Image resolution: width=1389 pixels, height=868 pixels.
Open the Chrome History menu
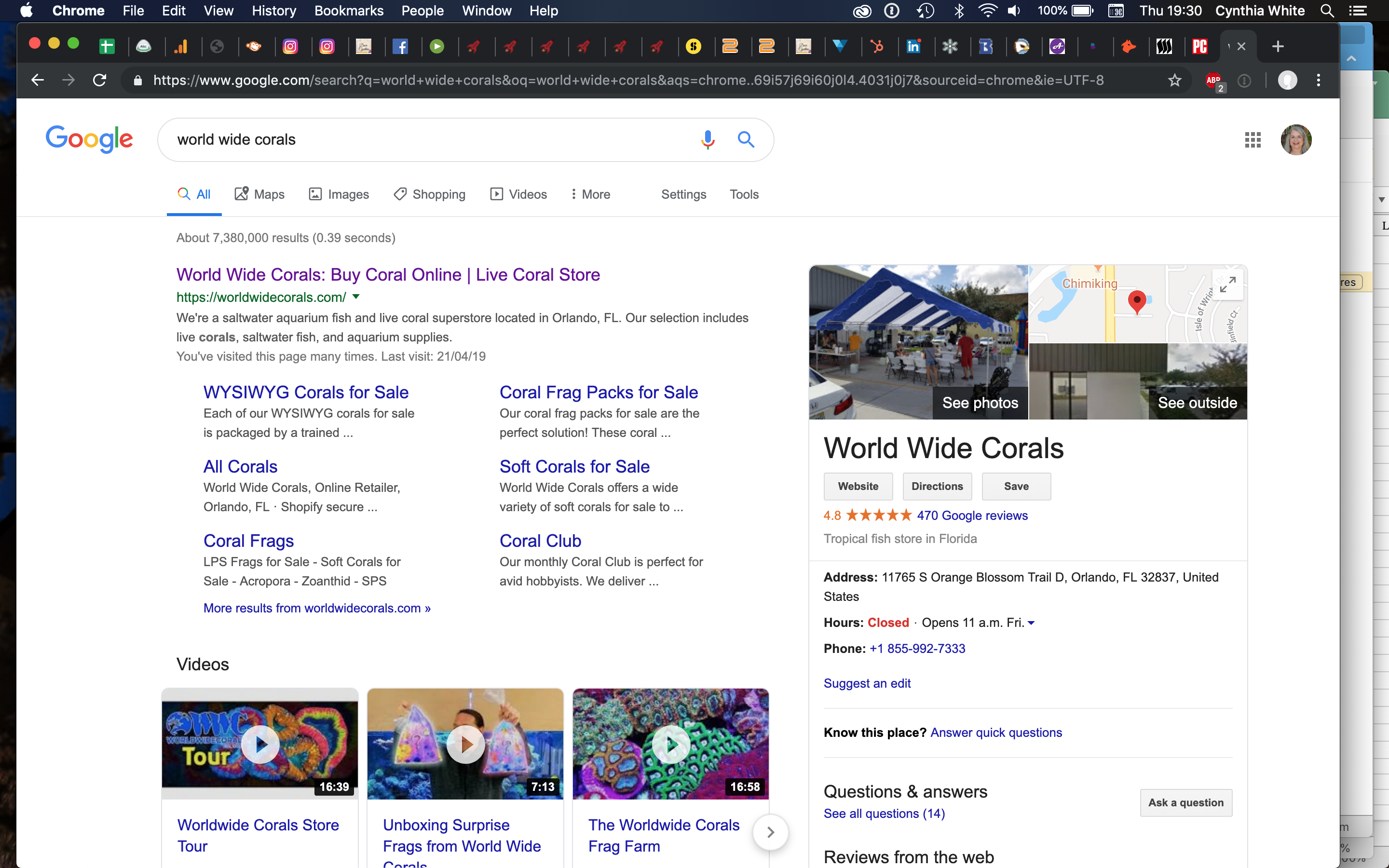click(x=274, y=10)
